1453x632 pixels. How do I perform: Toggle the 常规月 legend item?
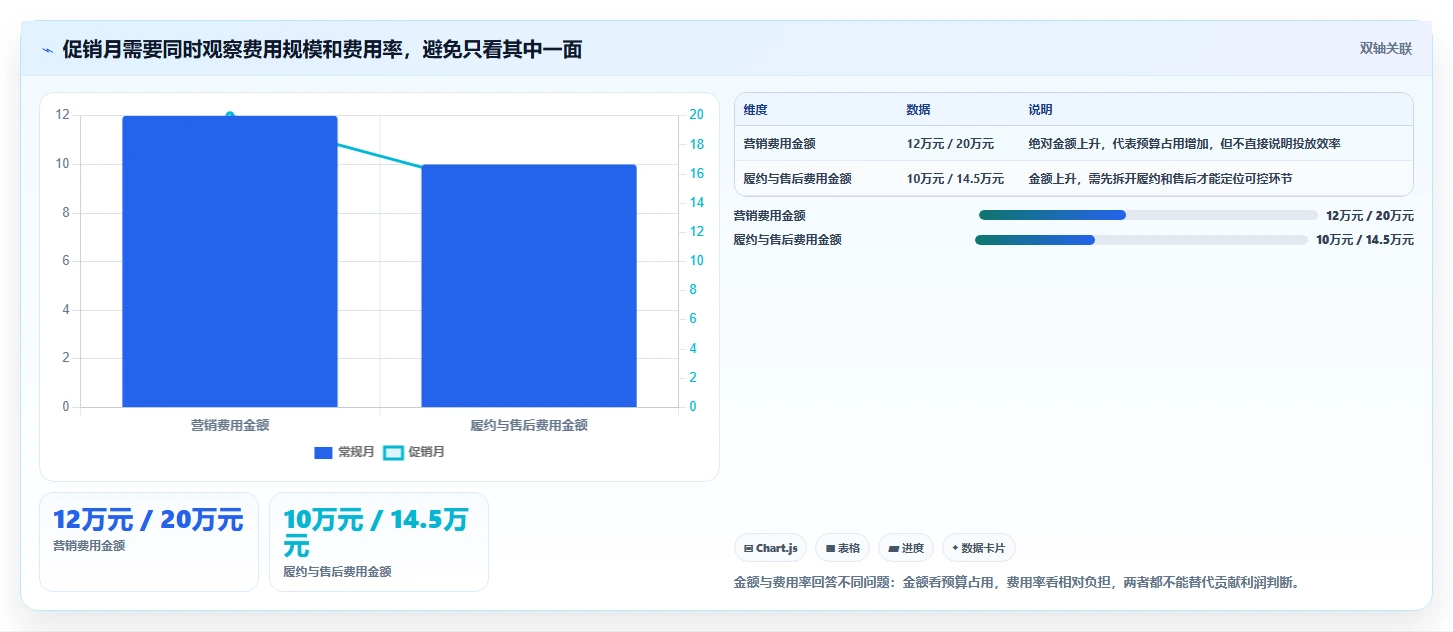click(344, 453)
